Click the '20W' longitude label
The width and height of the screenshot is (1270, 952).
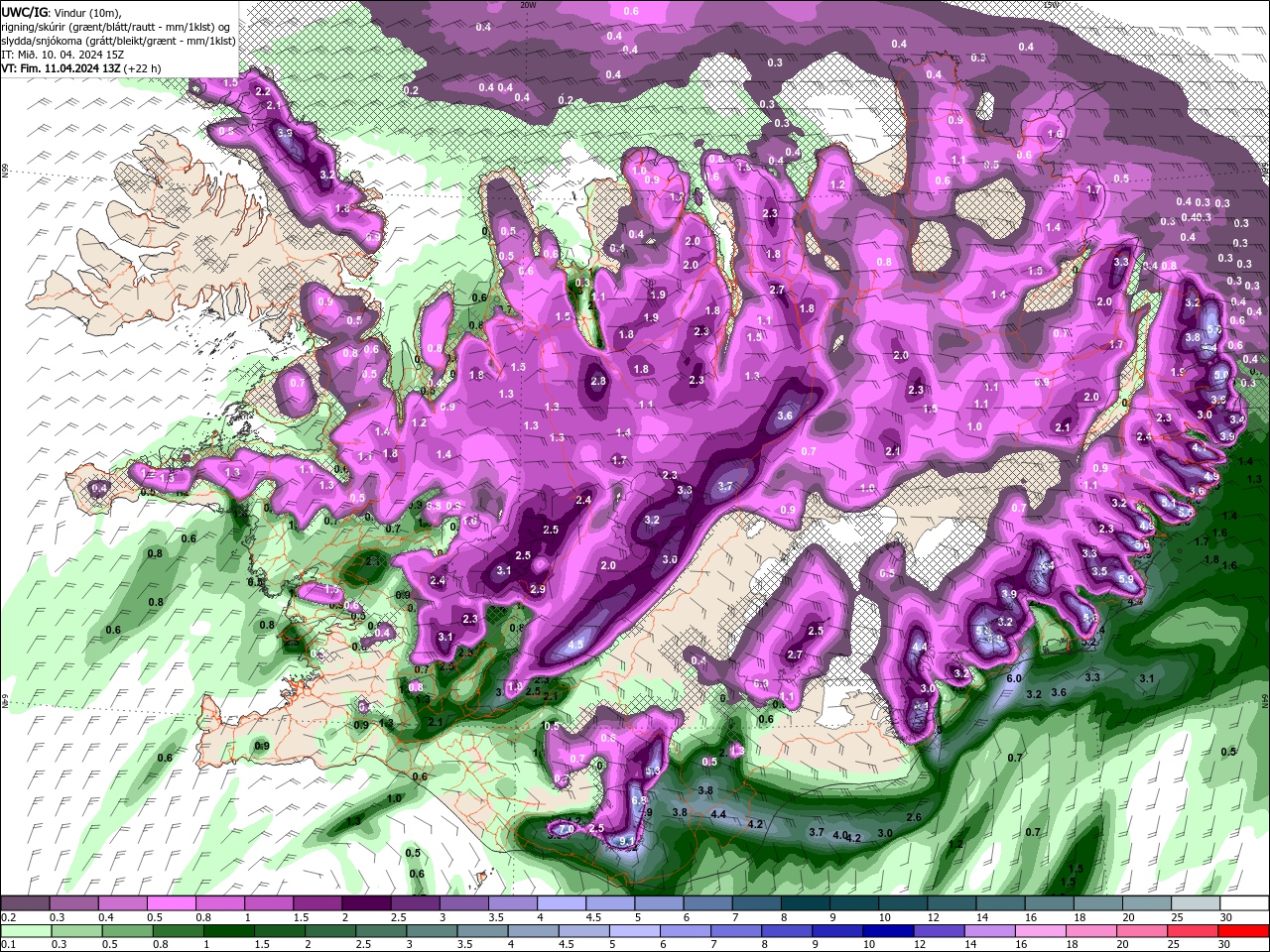click(x=528, y=5)
